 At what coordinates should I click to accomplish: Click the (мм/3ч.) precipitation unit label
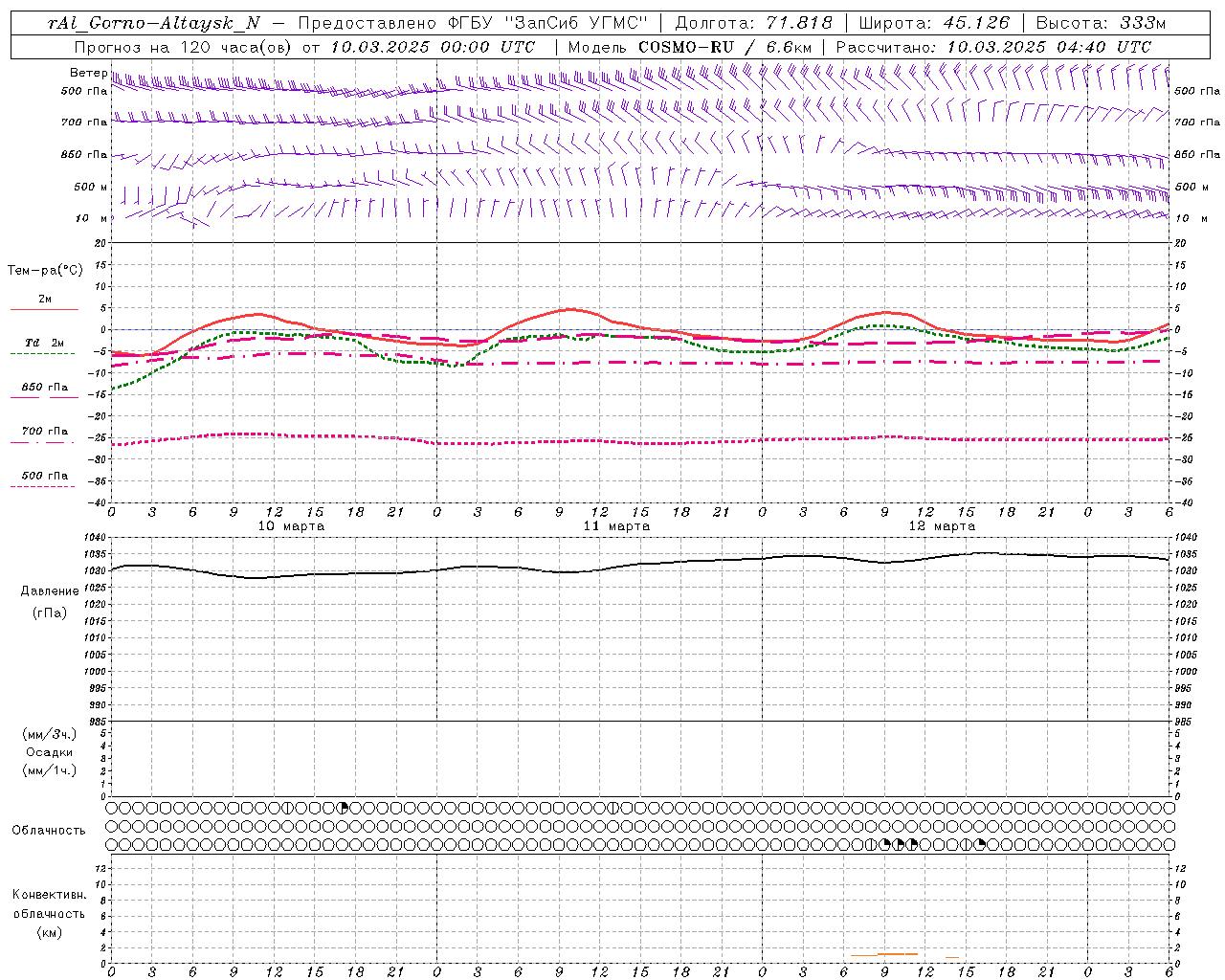(50, 735)
